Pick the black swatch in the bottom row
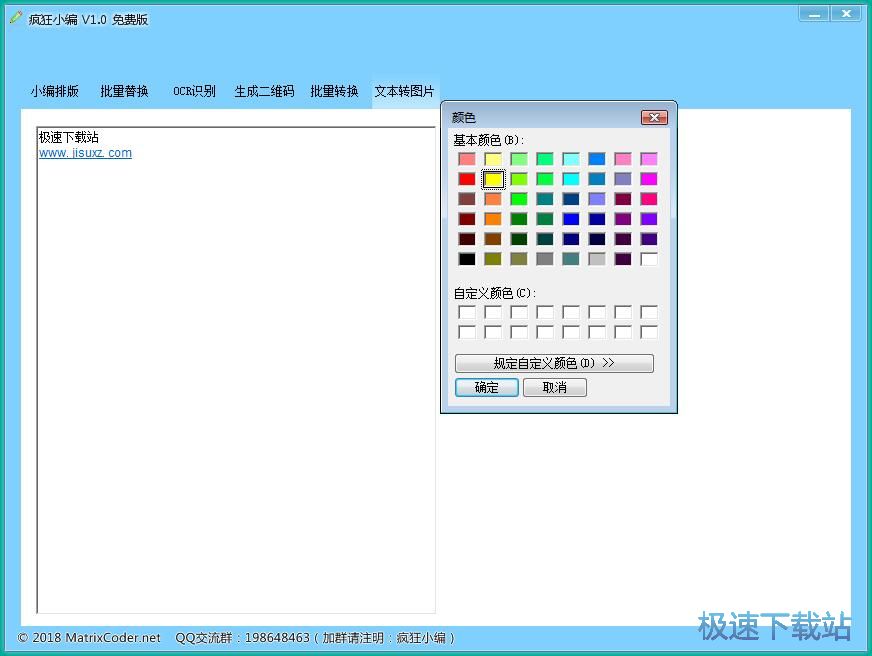 click(x=467, y=258)
